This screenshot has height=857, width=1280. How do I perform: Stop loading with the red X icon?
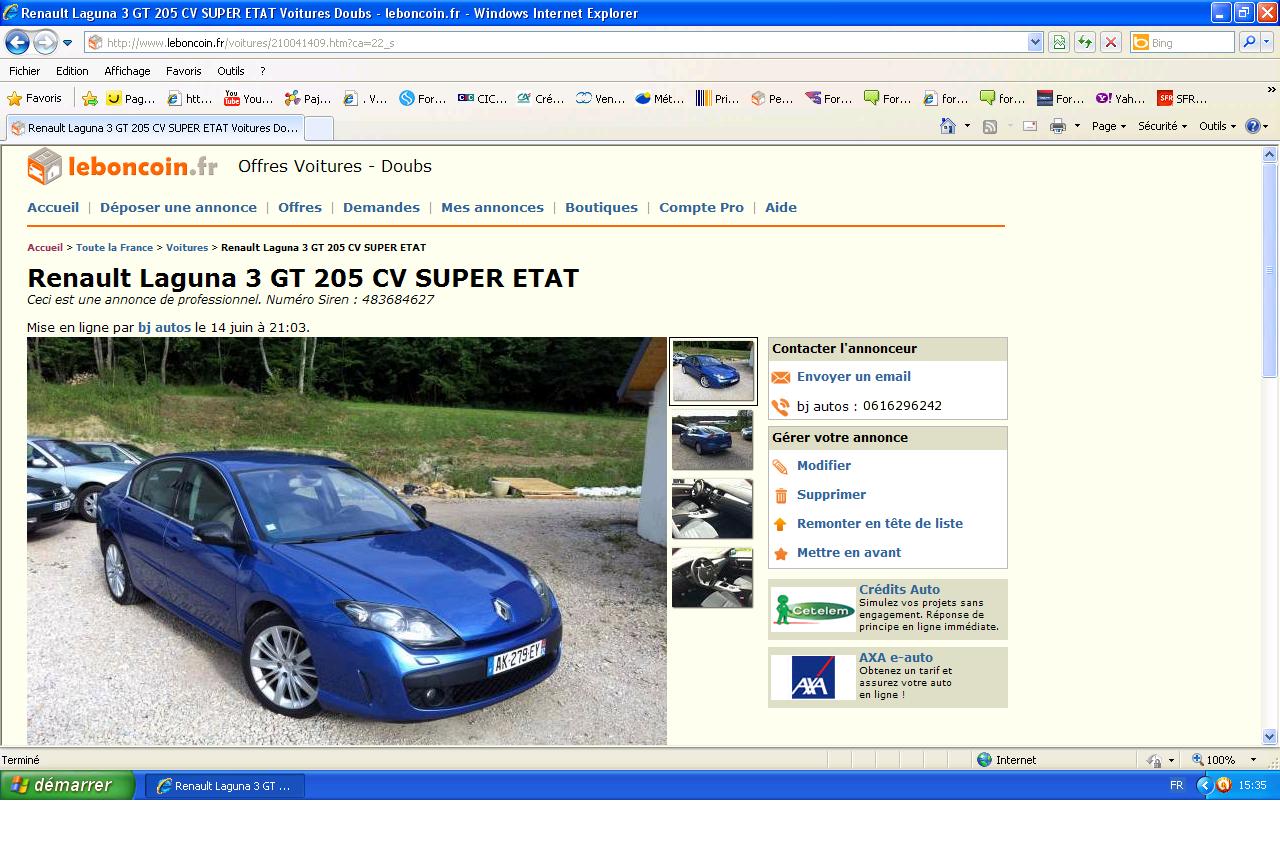pyautogui.click(x=1111, y=43)
